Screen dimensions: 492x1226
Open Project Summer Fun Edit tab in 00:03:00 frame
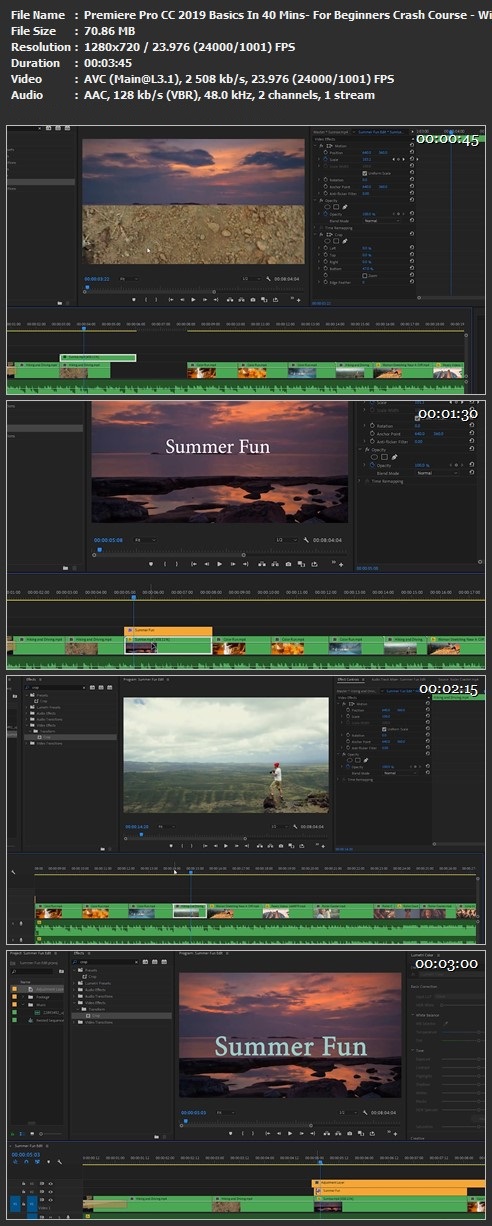point(31,953)
